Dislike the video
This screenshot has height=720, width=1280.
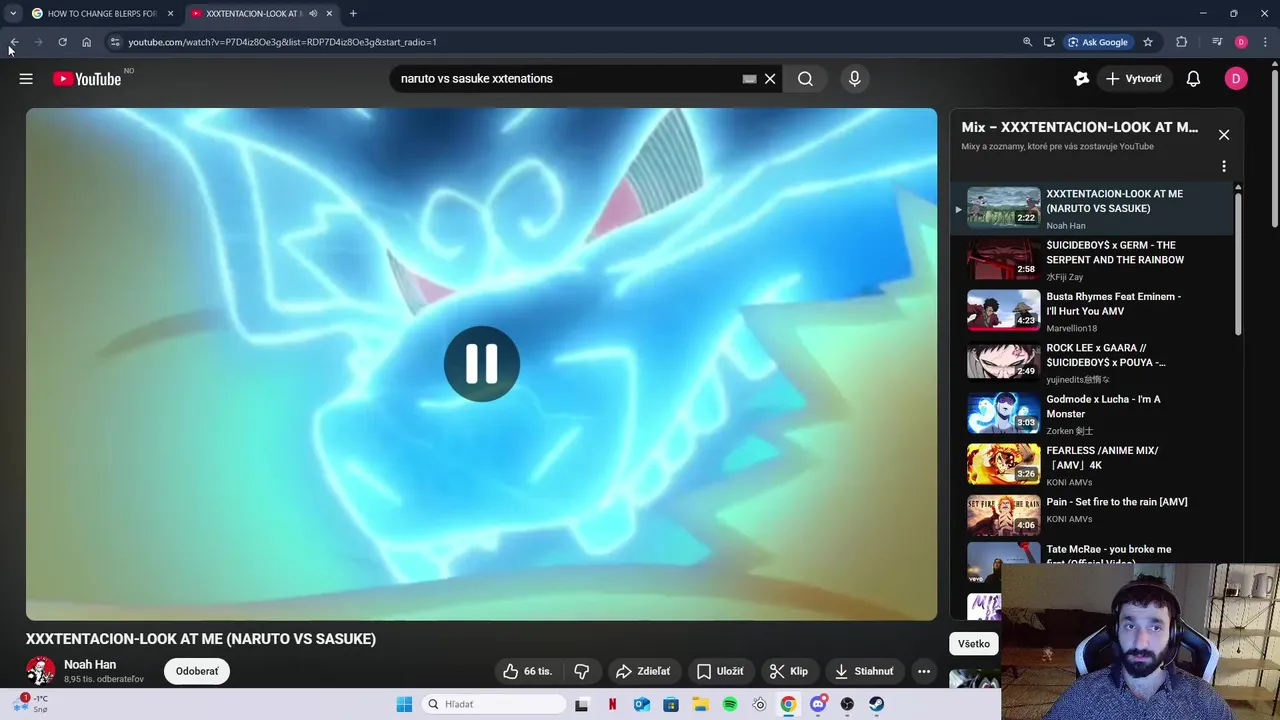coord(582,671)
